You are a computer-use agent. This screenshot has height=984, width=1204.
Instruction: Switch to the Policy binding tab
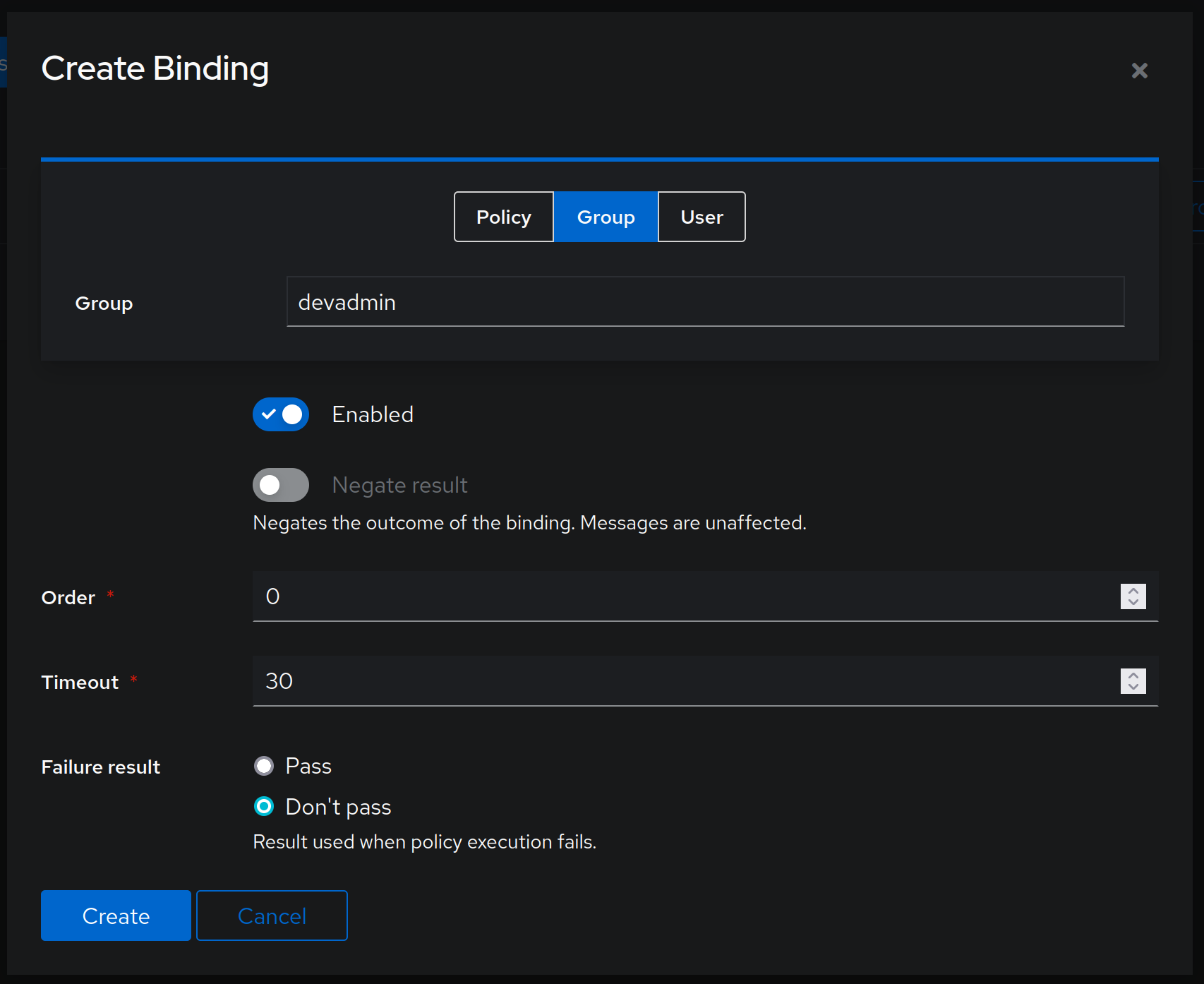point(504,217)
